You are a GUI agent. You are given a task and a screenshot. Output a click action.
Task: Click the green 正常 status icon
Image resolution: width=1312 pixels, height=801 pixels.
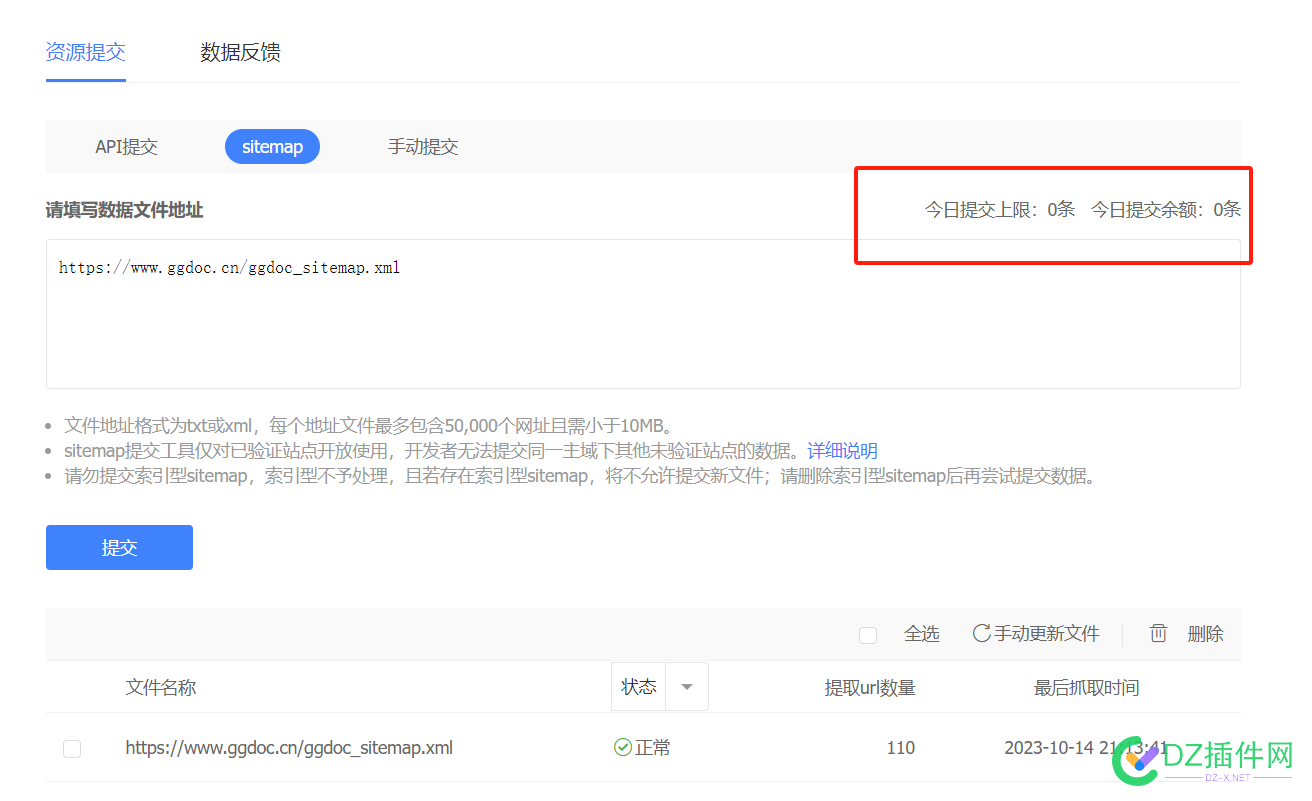(622, 747)
